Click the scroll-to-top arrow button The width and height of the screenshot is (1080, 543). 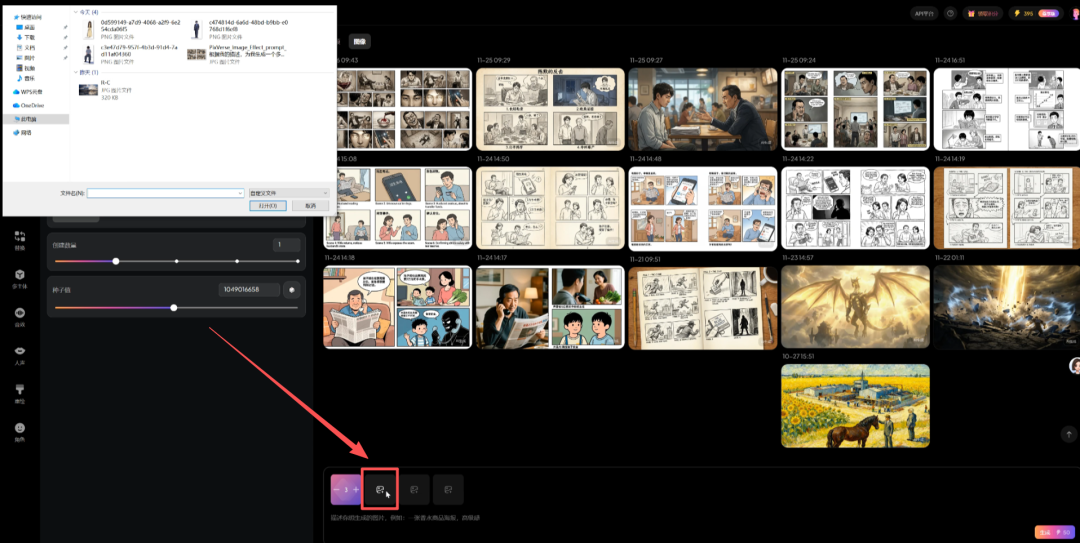[1068, 434]
